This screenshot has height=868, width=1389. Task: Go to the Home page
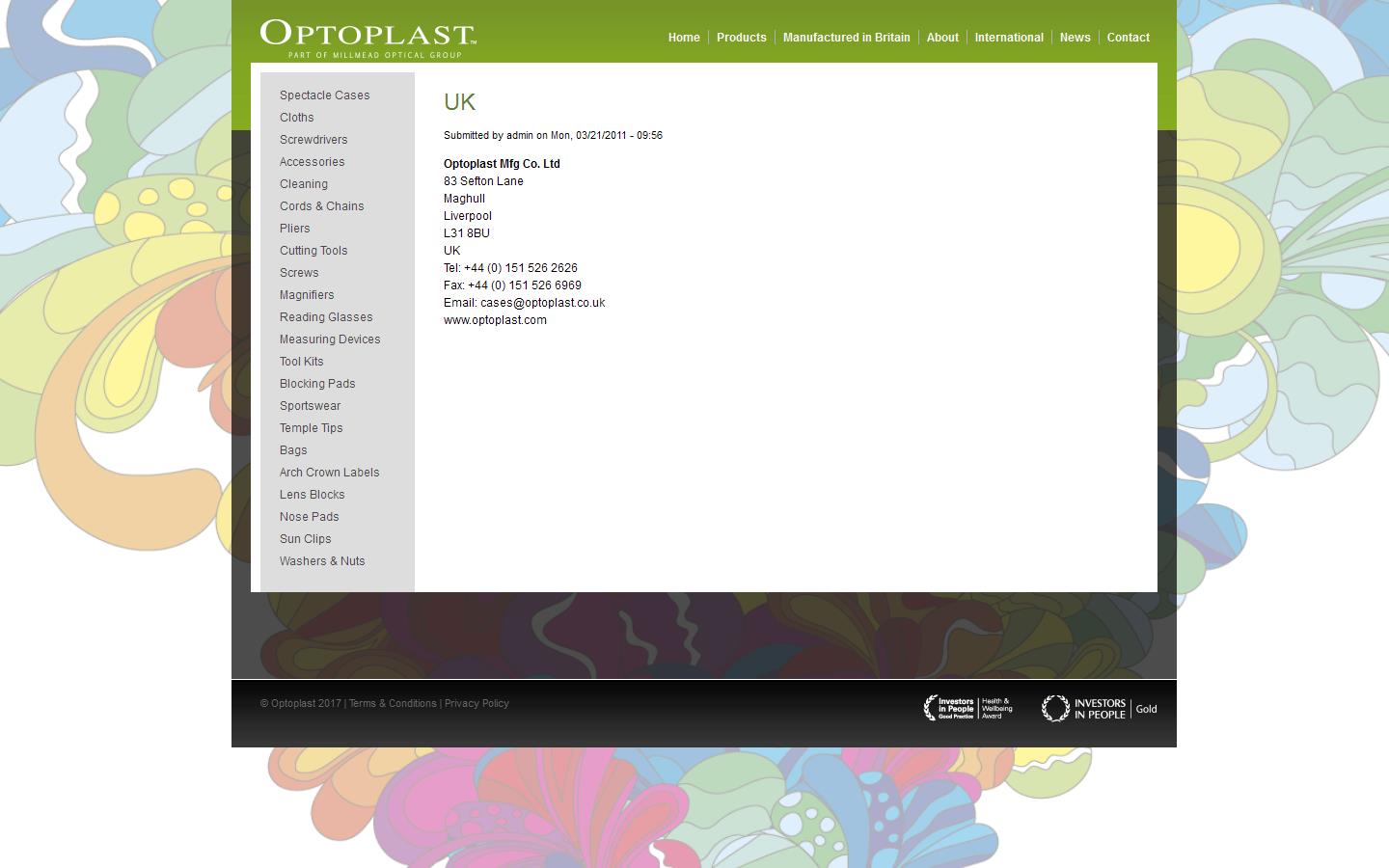[684, 38]
